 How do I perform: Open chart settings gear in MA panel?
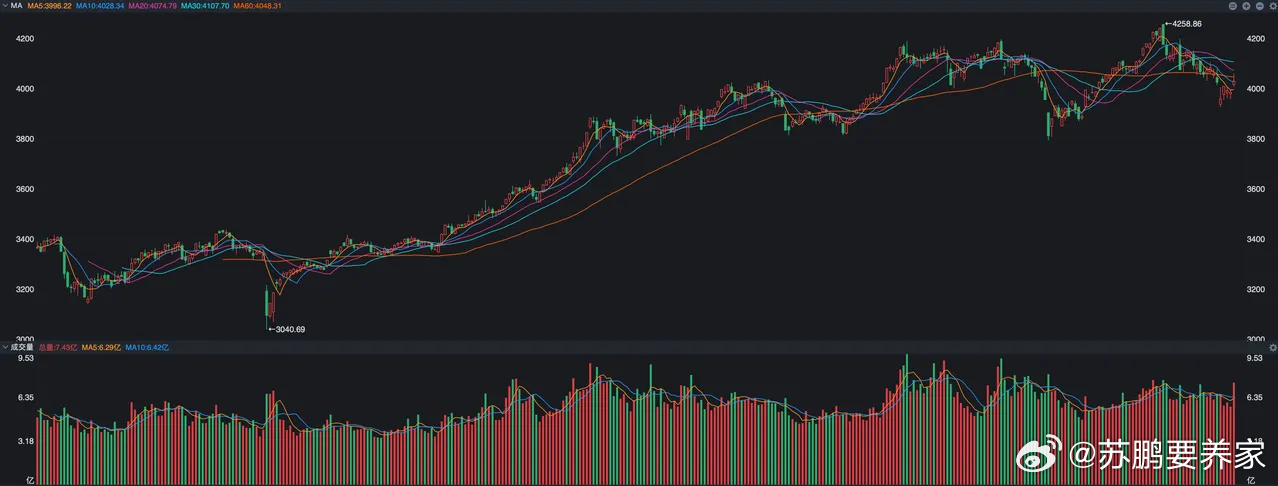[x=1273, y=6]
